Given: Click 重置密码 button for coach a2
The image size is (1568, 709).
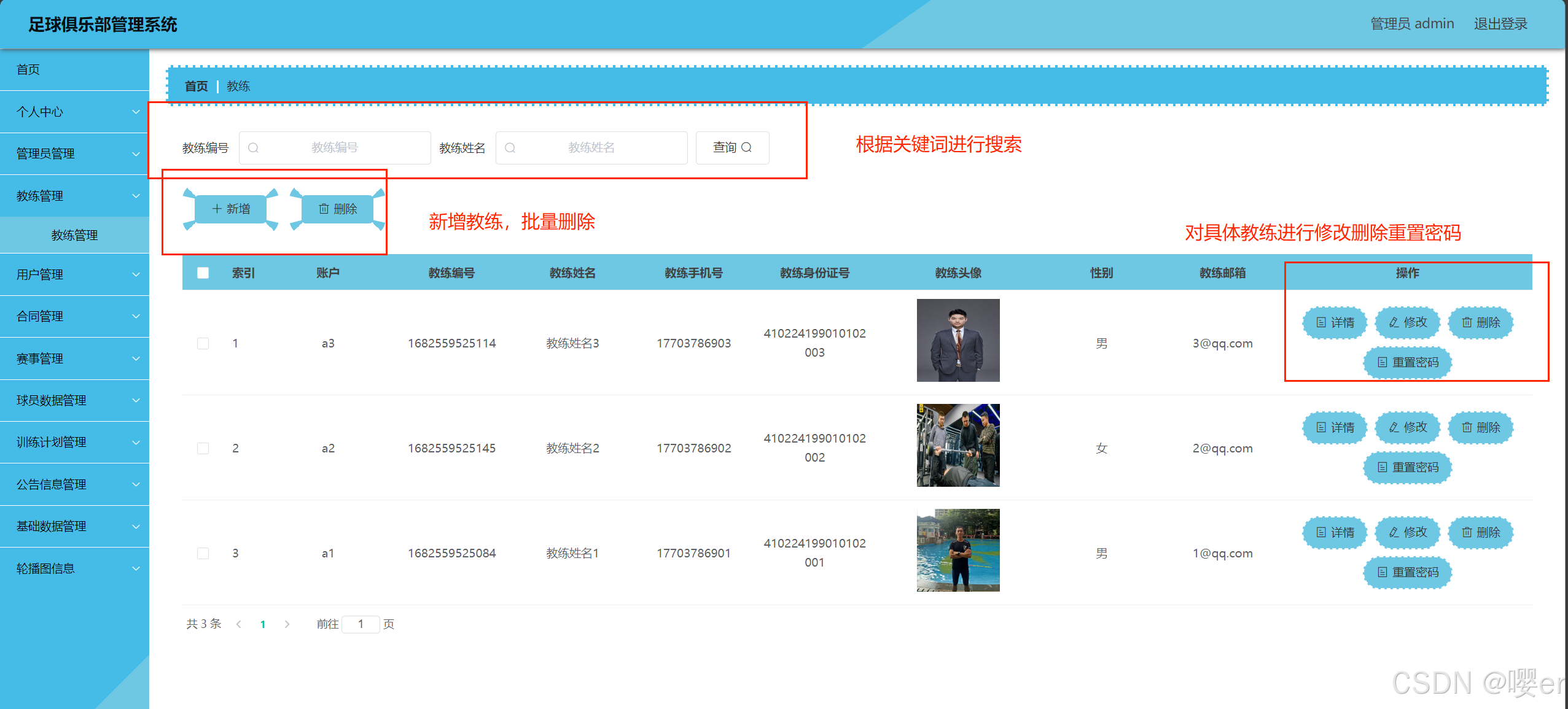Looking at the screenshot, I should pos(1407,467).
